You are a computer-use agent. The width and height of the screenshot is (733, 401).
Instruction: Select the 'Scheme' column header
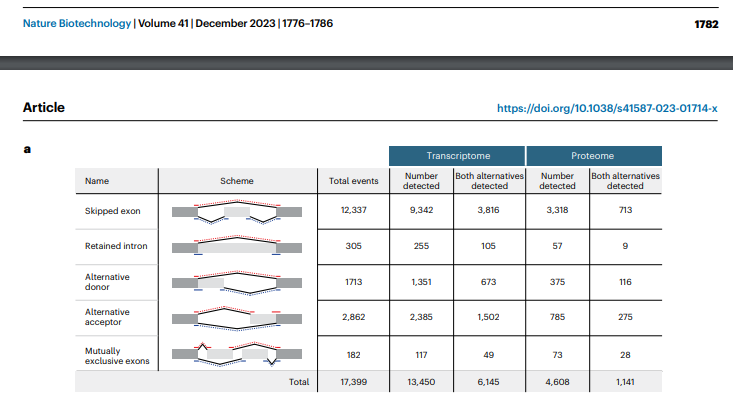click(237, 181)
